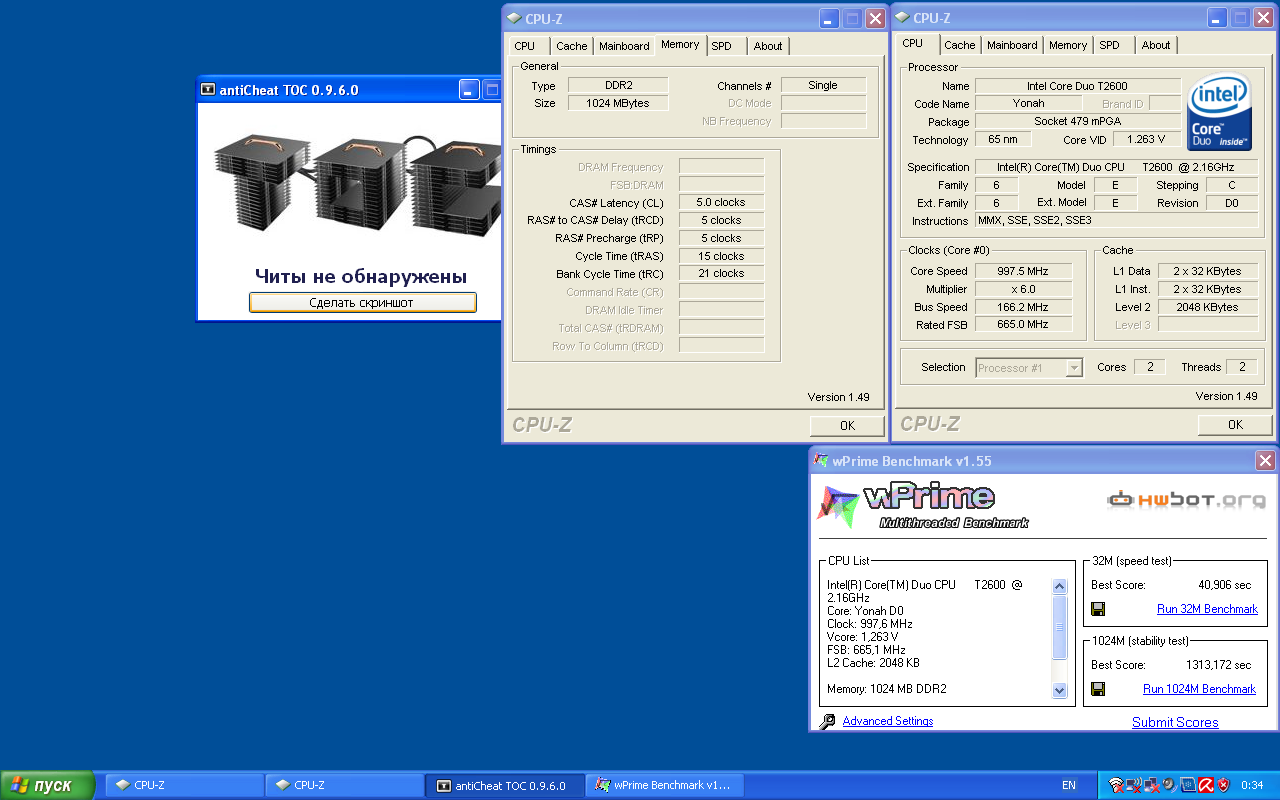The height and width of the screenshot is (800, 1280).
Task: Click the Memory CPU-Z window title icon
Action: click(514, 18)
